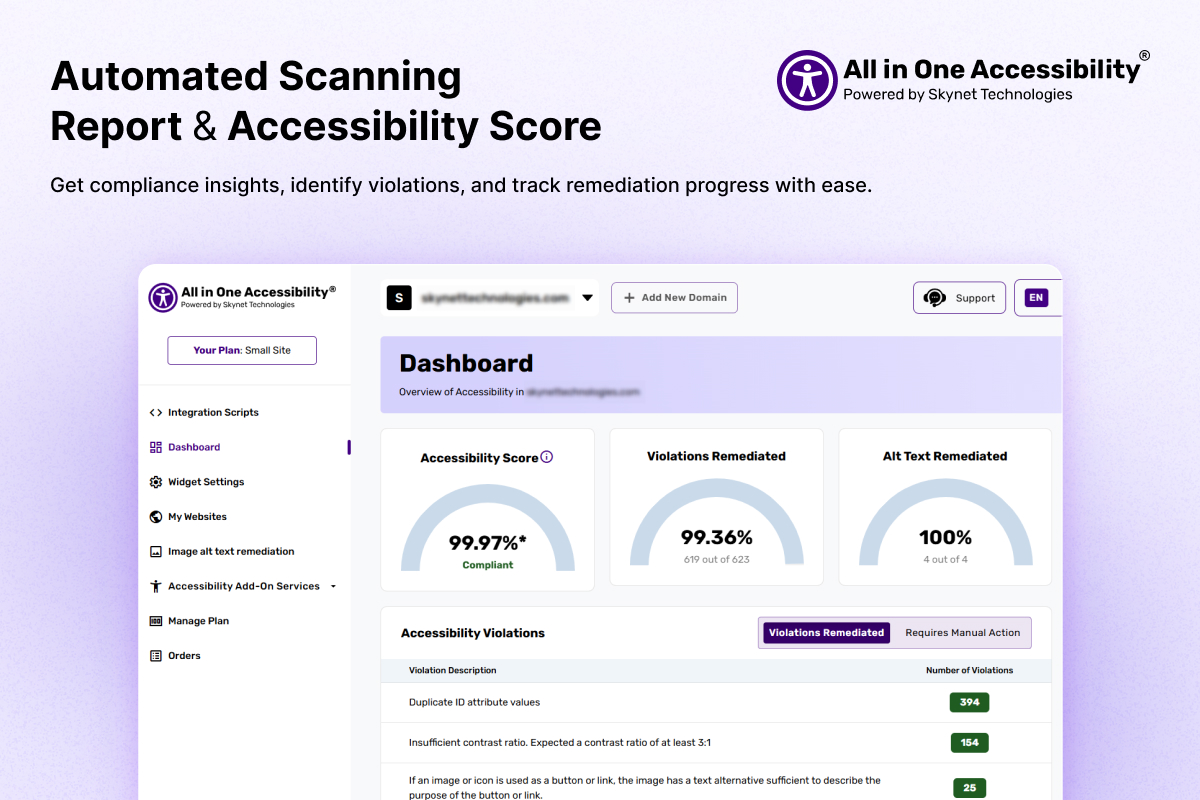Open the EN language selector

(x=1036, y=298)
